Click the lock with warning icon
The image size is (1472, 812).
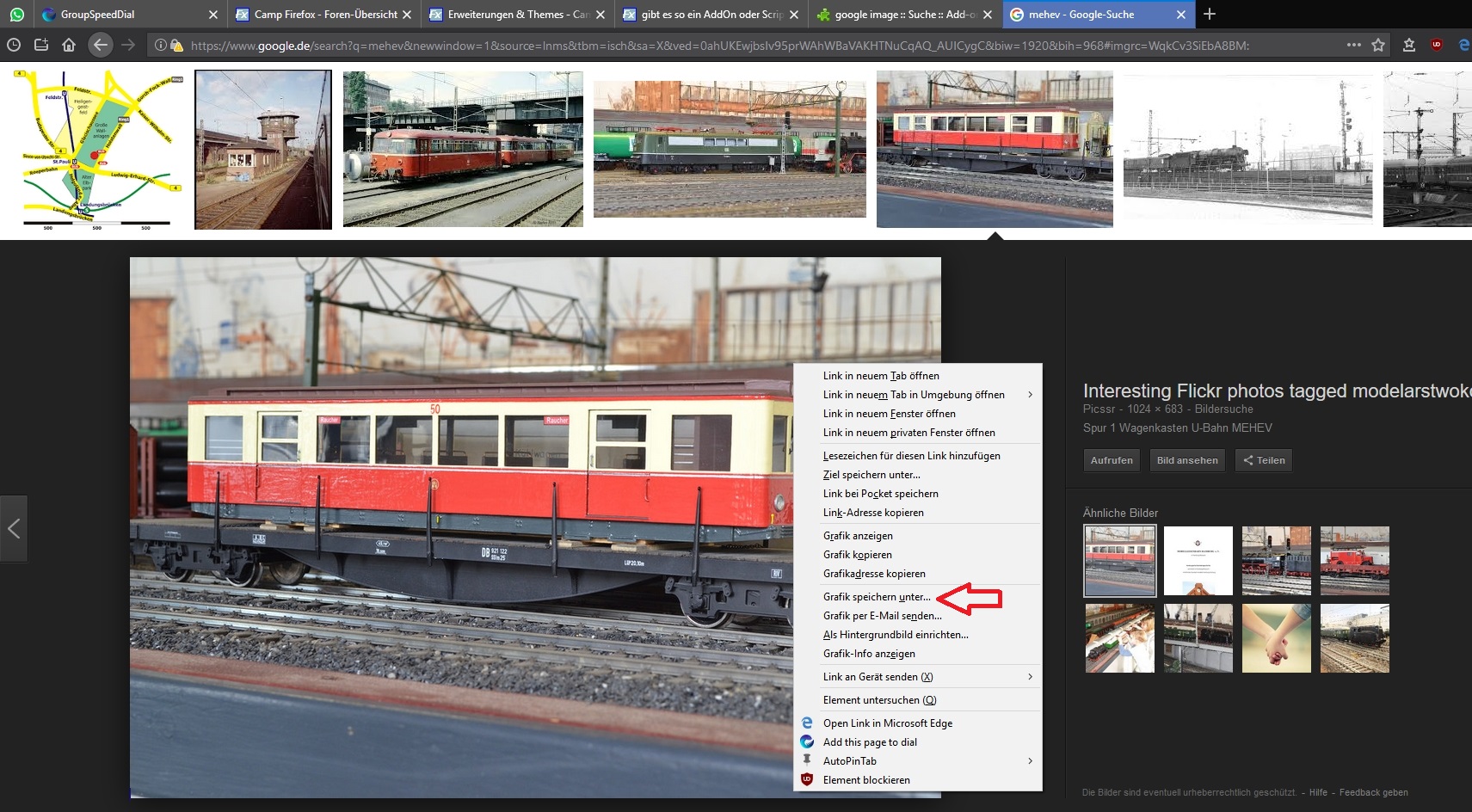click(176, 45)
